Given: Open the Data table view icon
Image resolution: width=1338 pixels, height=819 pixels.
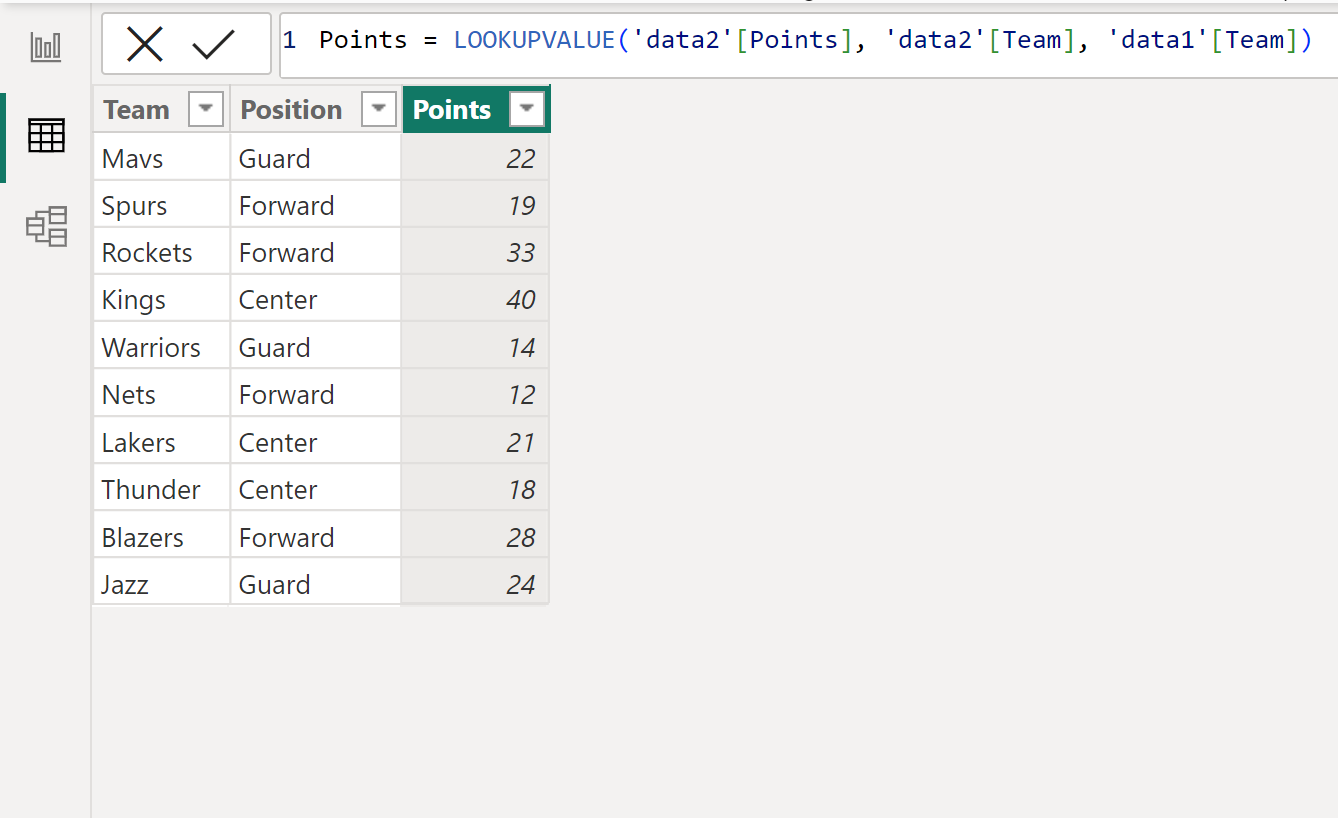Looking at the screenshot, I should pyautogui.click(x=46, y=135).
